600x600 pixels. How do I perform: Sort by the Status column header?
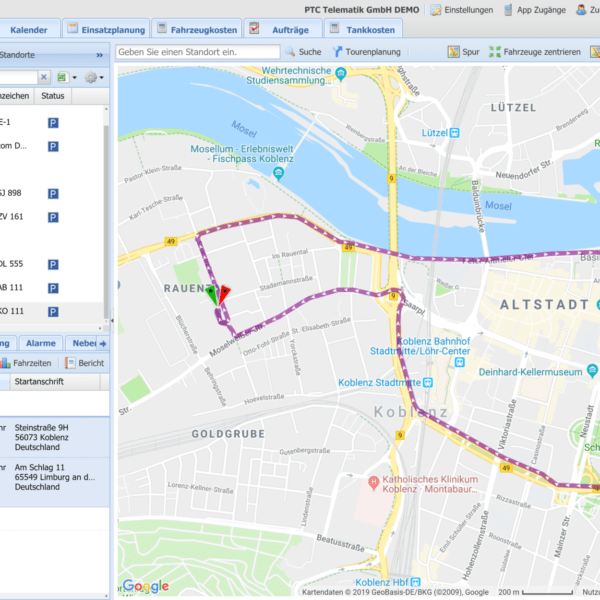[x=52, y=96]
